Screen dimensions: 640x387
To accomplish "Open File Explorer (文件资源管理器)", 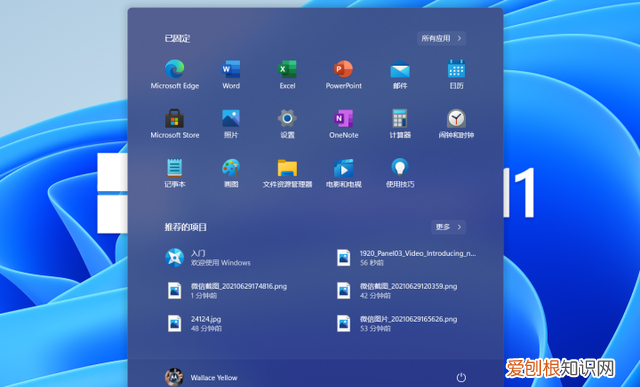I will click(287, 173).
